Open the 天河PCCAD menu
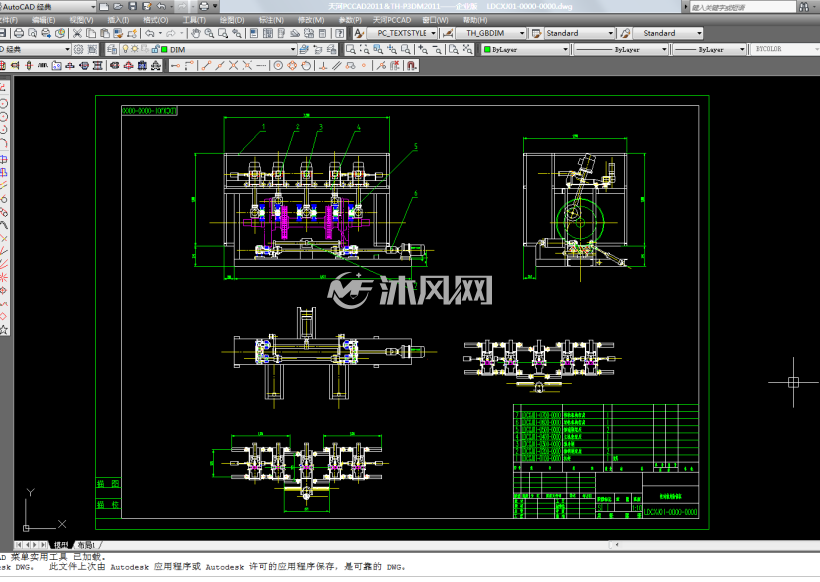This screenshot has height=582, width=820. point(392,20)
